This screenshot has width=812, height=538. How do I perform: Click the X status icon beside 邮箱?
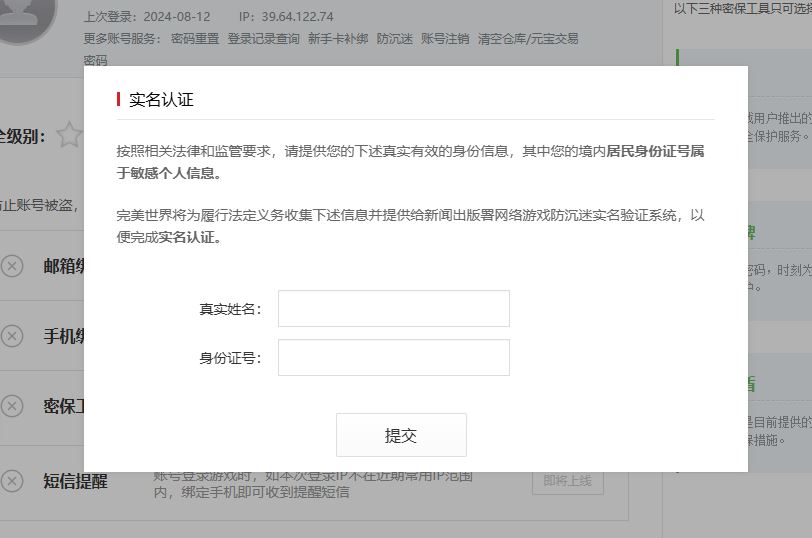(12, 266)
